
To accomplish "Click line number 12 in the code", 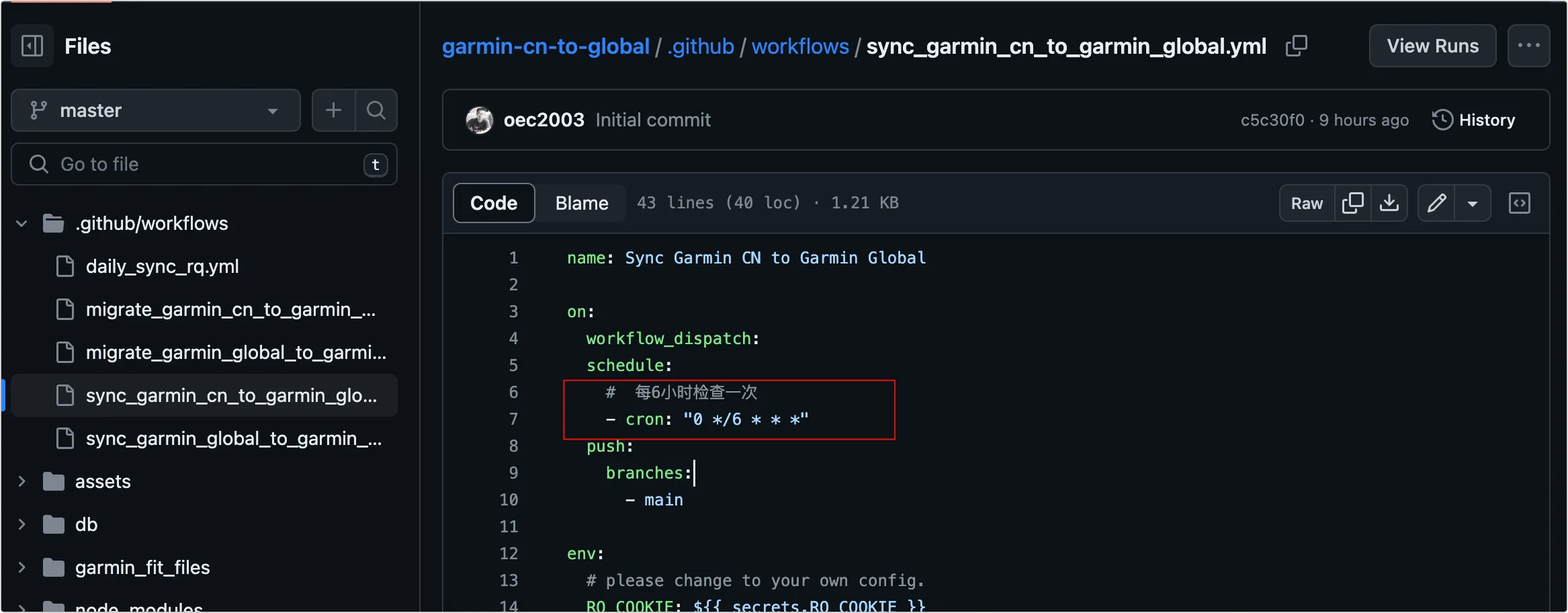I will point(509,553).
